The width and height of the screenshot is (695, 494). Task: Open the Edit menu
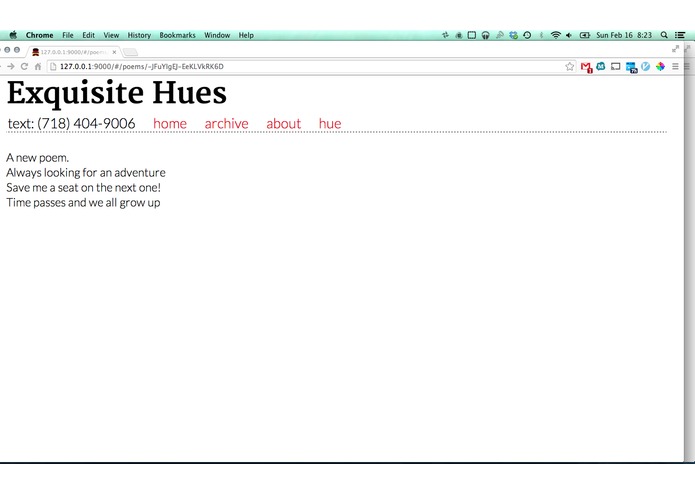point(88,35)
